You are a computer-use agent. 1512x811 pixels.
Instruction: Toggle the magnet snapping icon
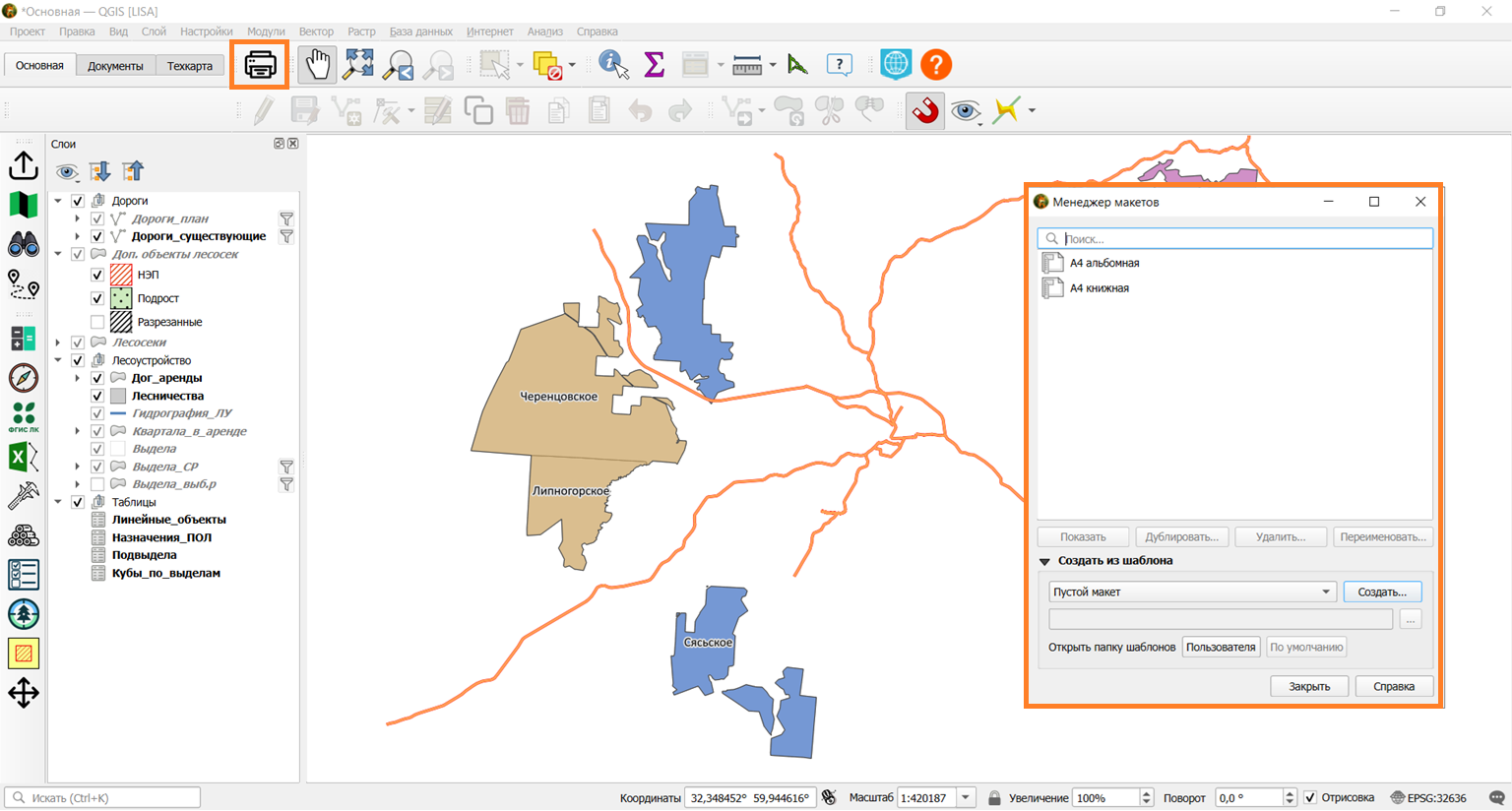click(925, 111)
